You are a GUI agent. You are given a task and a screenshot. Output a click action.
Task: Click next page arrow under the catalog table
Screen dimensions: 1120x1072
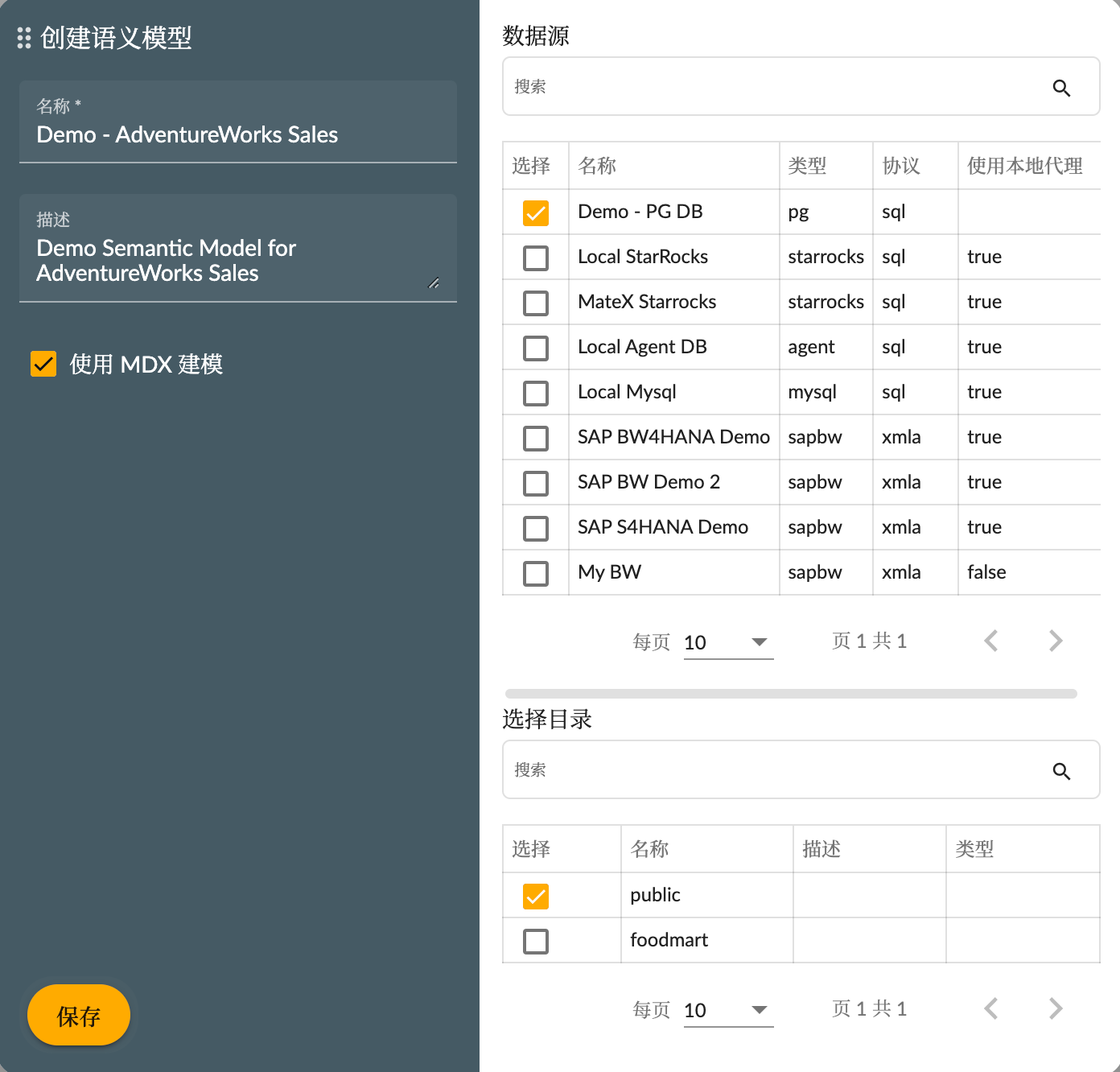[x=1055, y=1008]
